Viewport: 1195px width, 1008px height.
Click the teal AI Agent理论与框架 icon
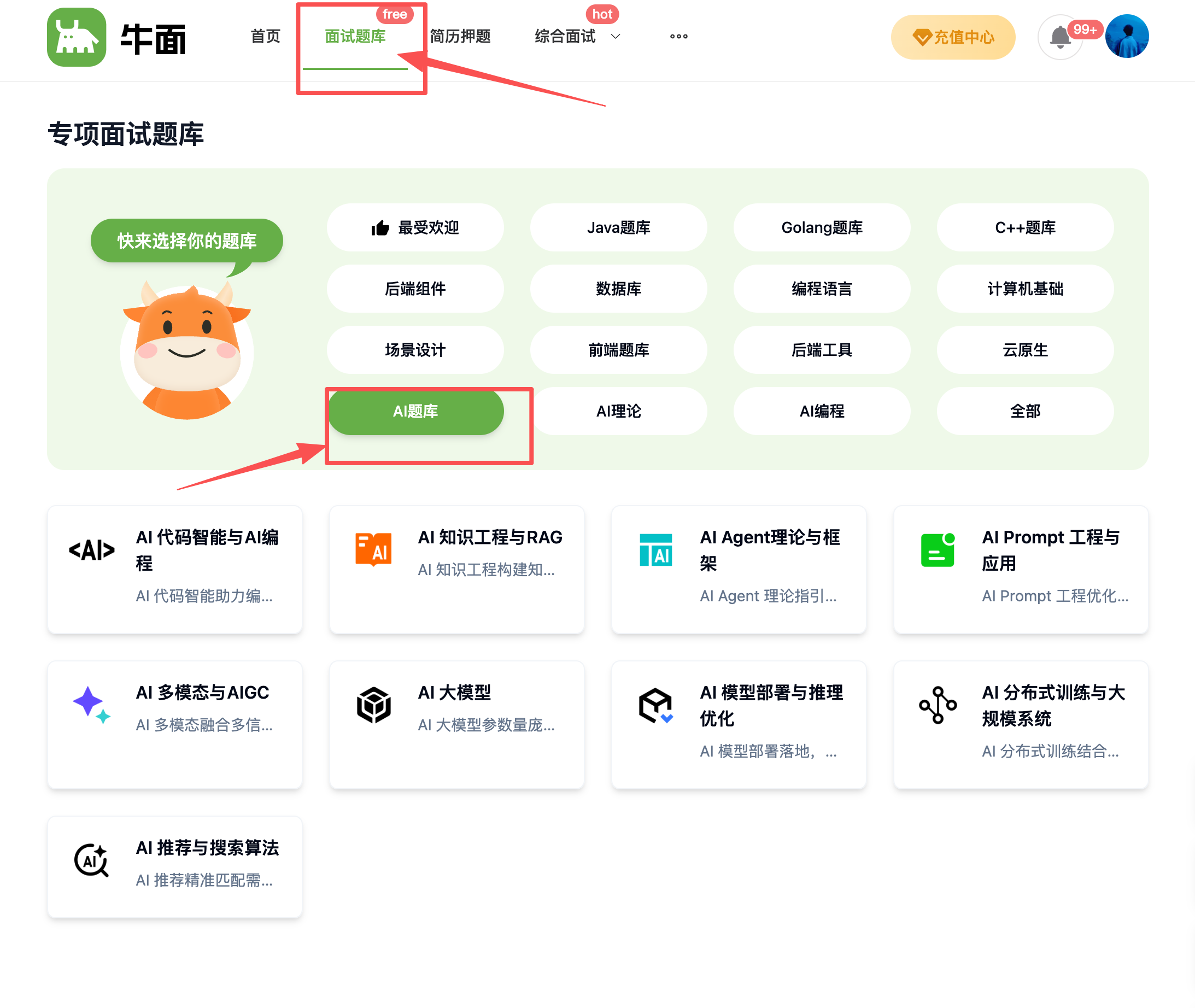coord(655,550)
